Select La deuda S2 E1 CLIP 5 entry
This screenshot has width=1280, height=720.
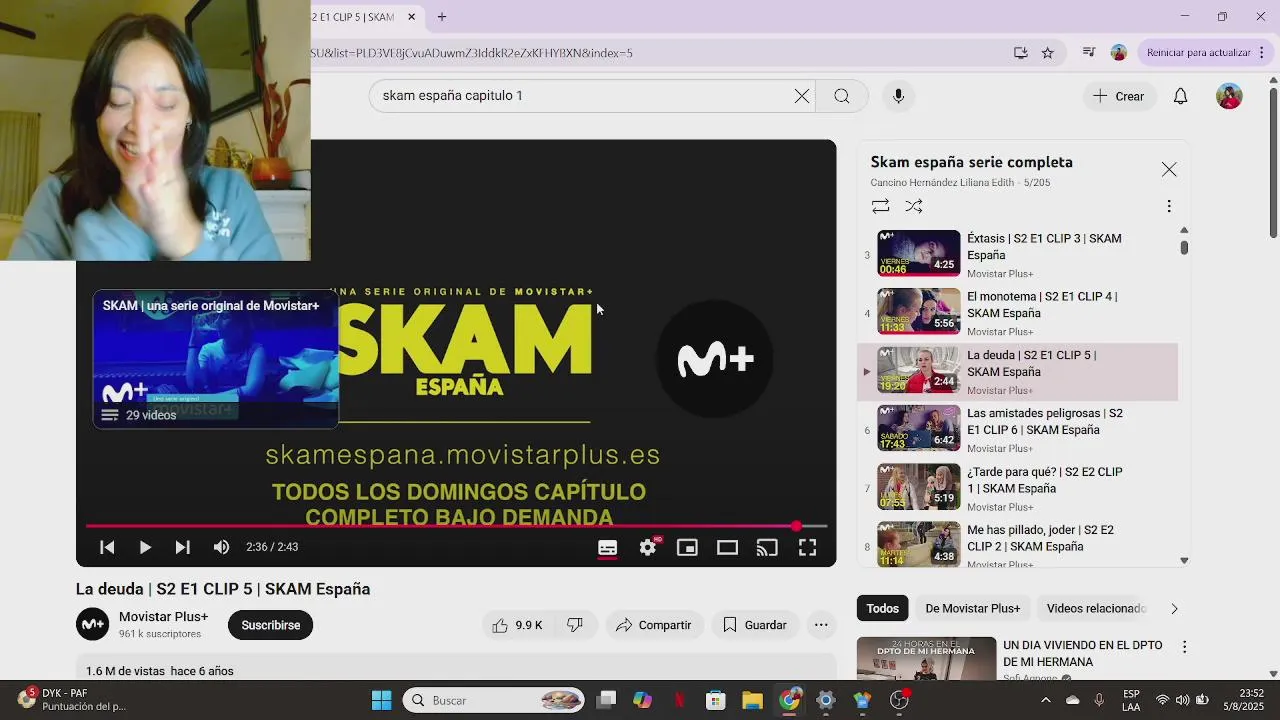[1018, 371]
